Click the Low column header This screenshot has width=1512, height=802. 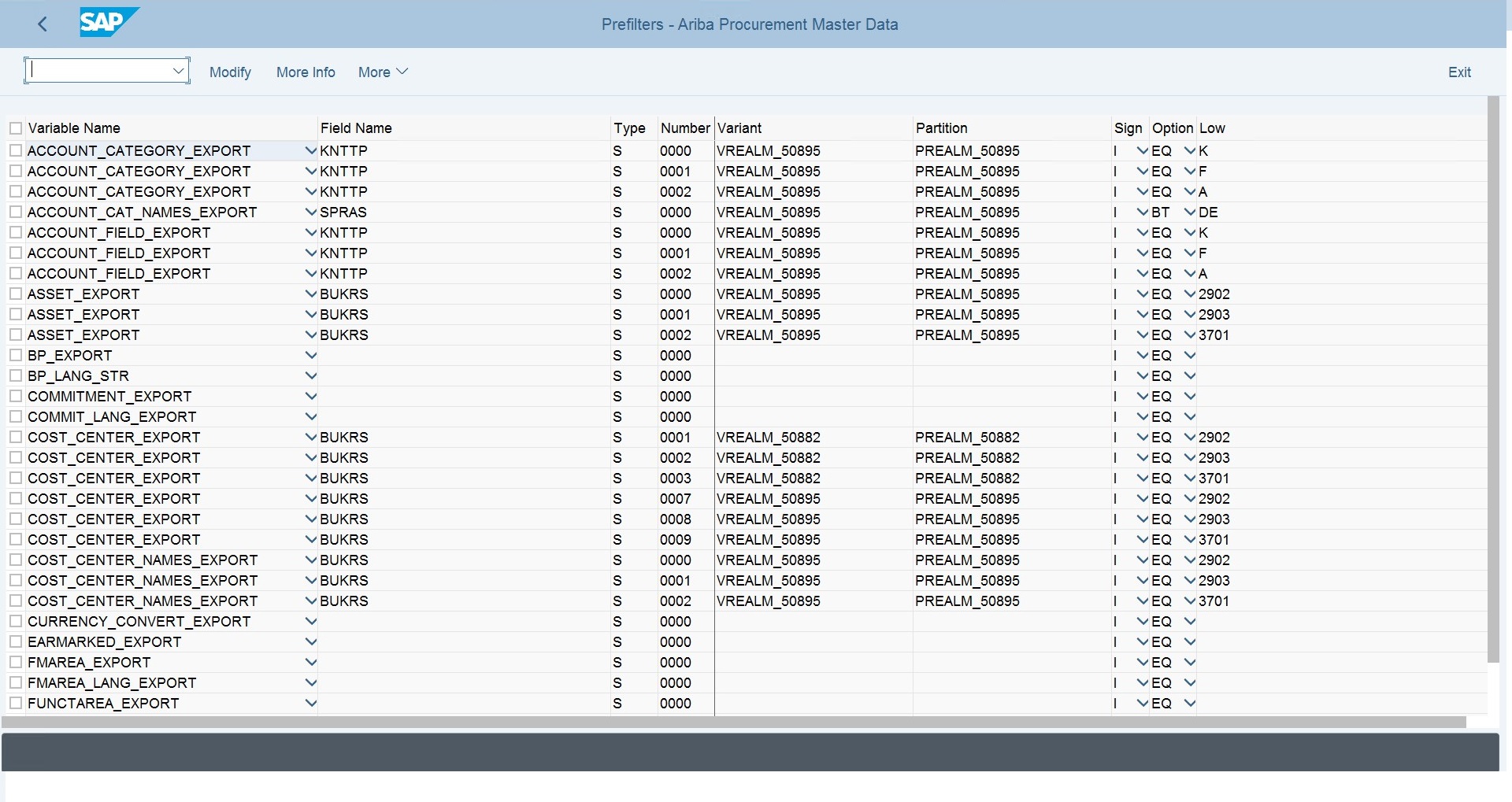pos(1212,128)
